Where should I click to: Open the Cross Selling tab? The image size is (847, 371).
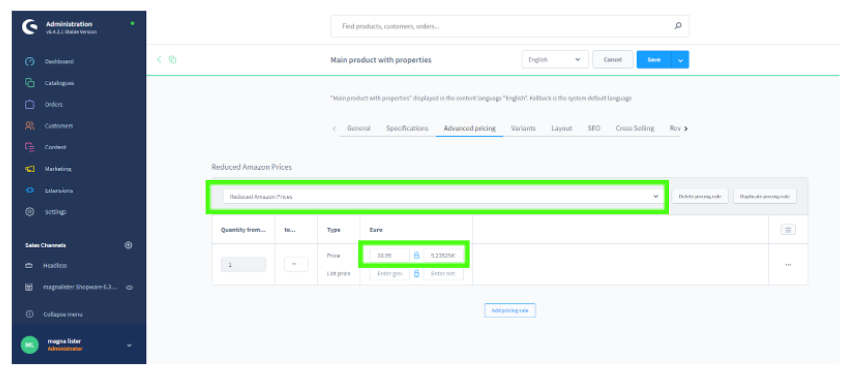tap(635, 129)
